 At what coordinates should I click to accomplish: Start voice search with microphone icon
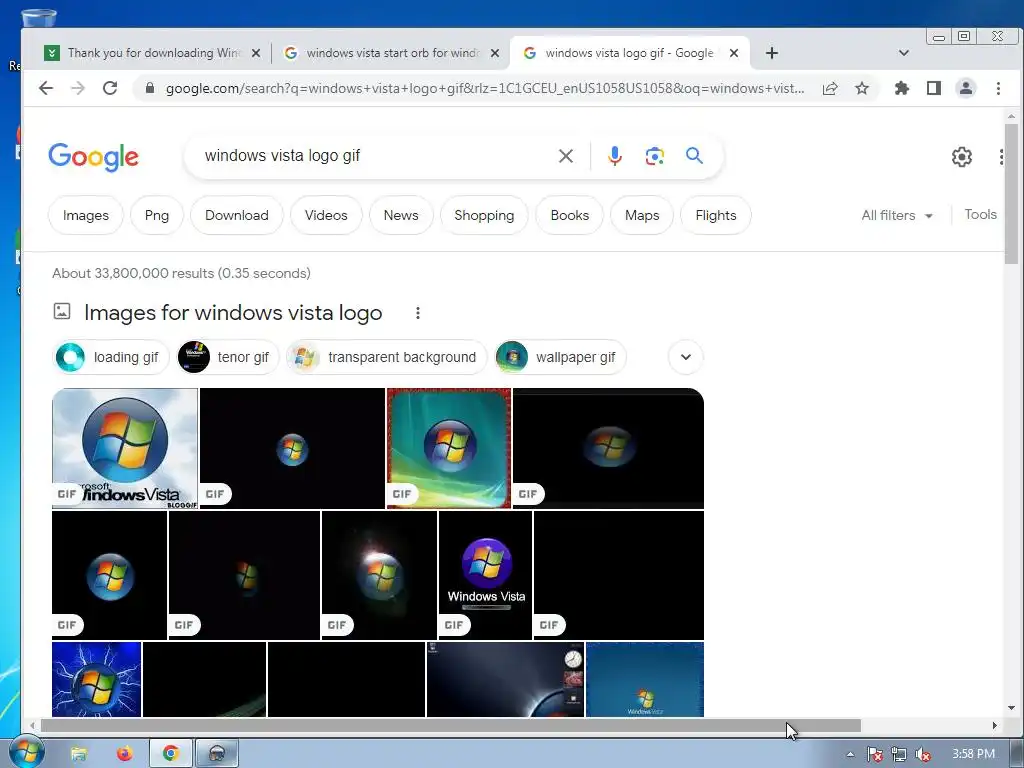615,156
